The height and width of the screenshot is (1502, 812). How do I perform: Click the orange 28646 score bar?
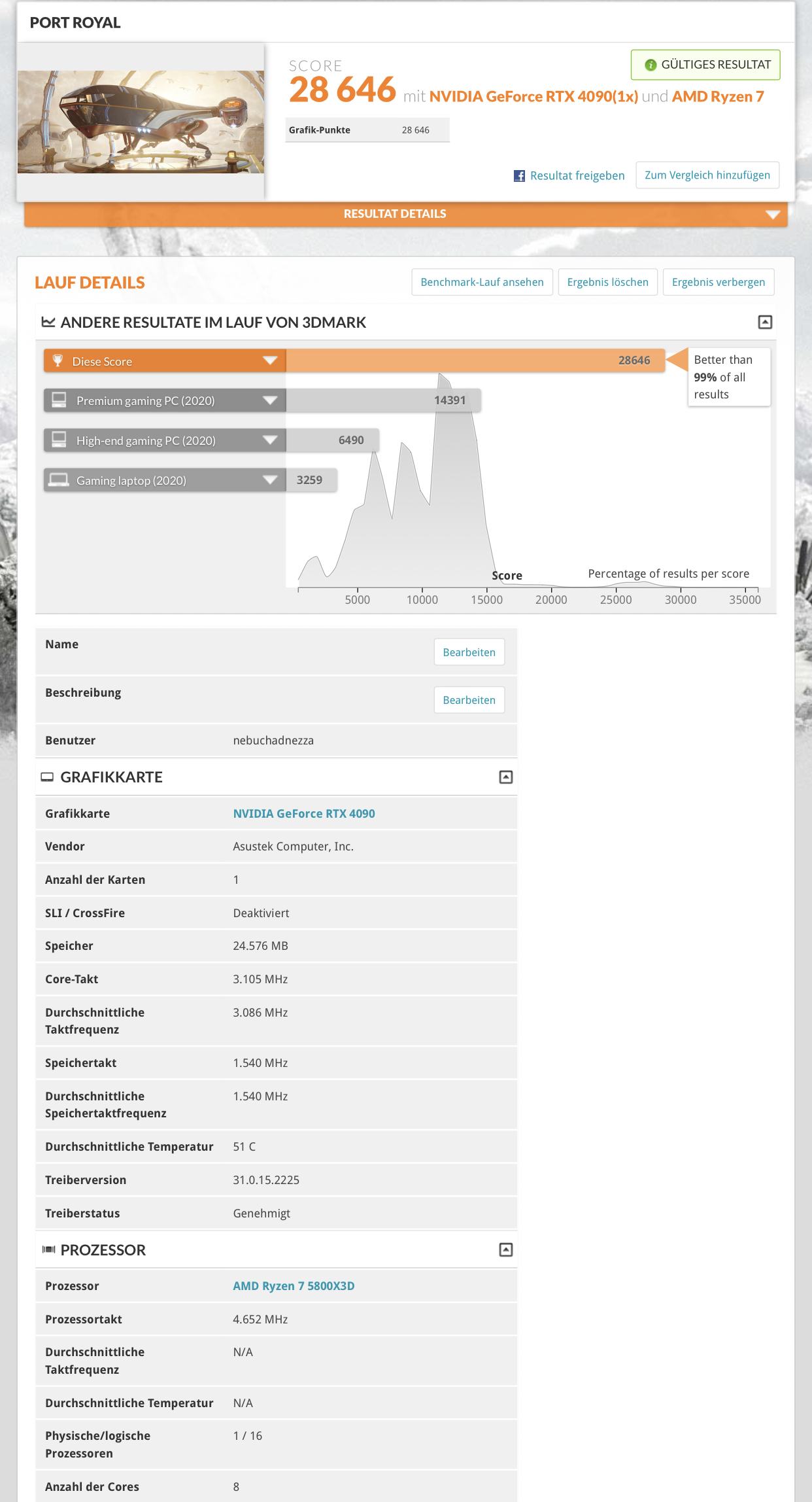tap(475, 360)
